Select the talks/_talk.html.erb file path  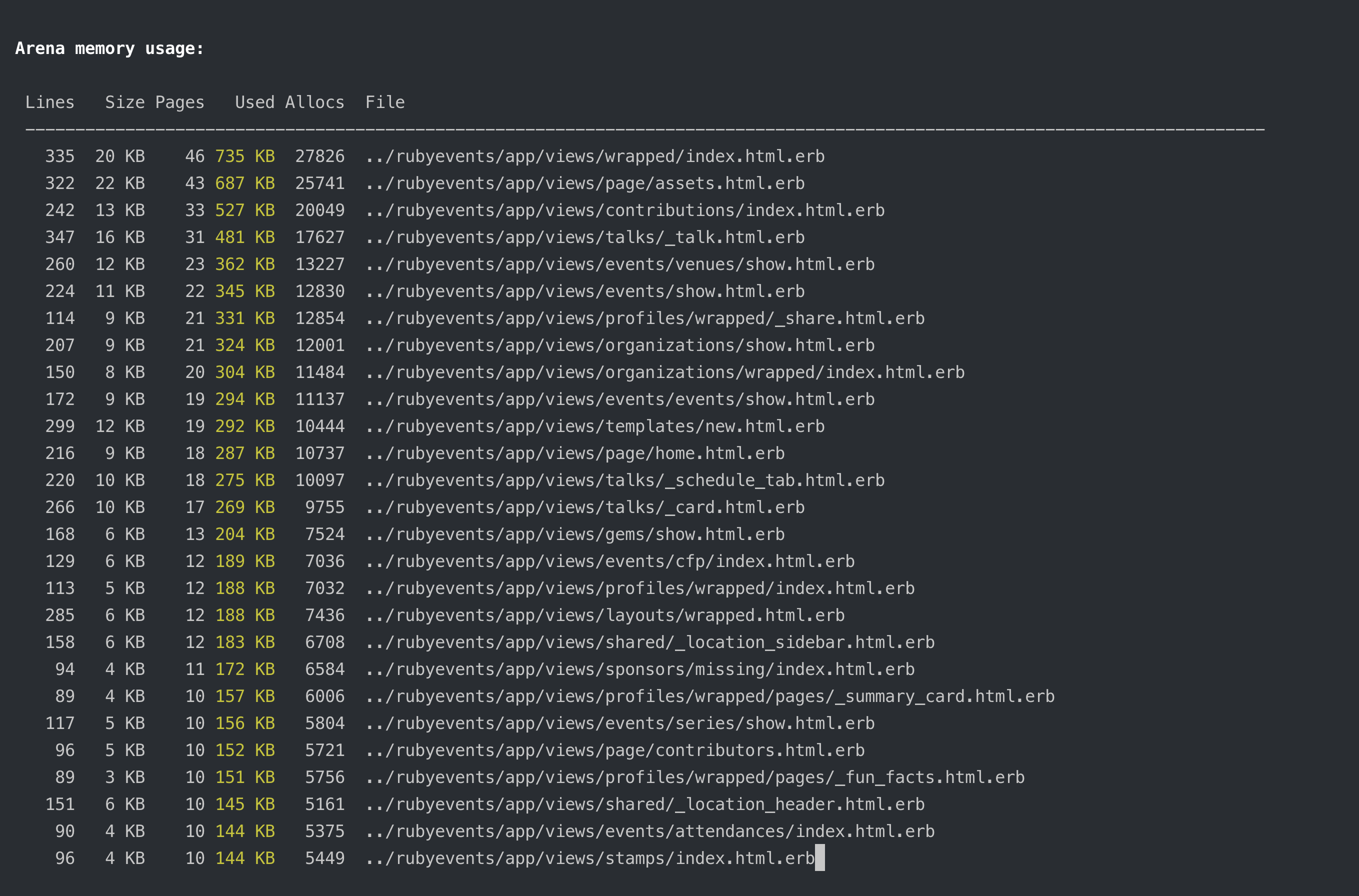[x=585, y=236]
